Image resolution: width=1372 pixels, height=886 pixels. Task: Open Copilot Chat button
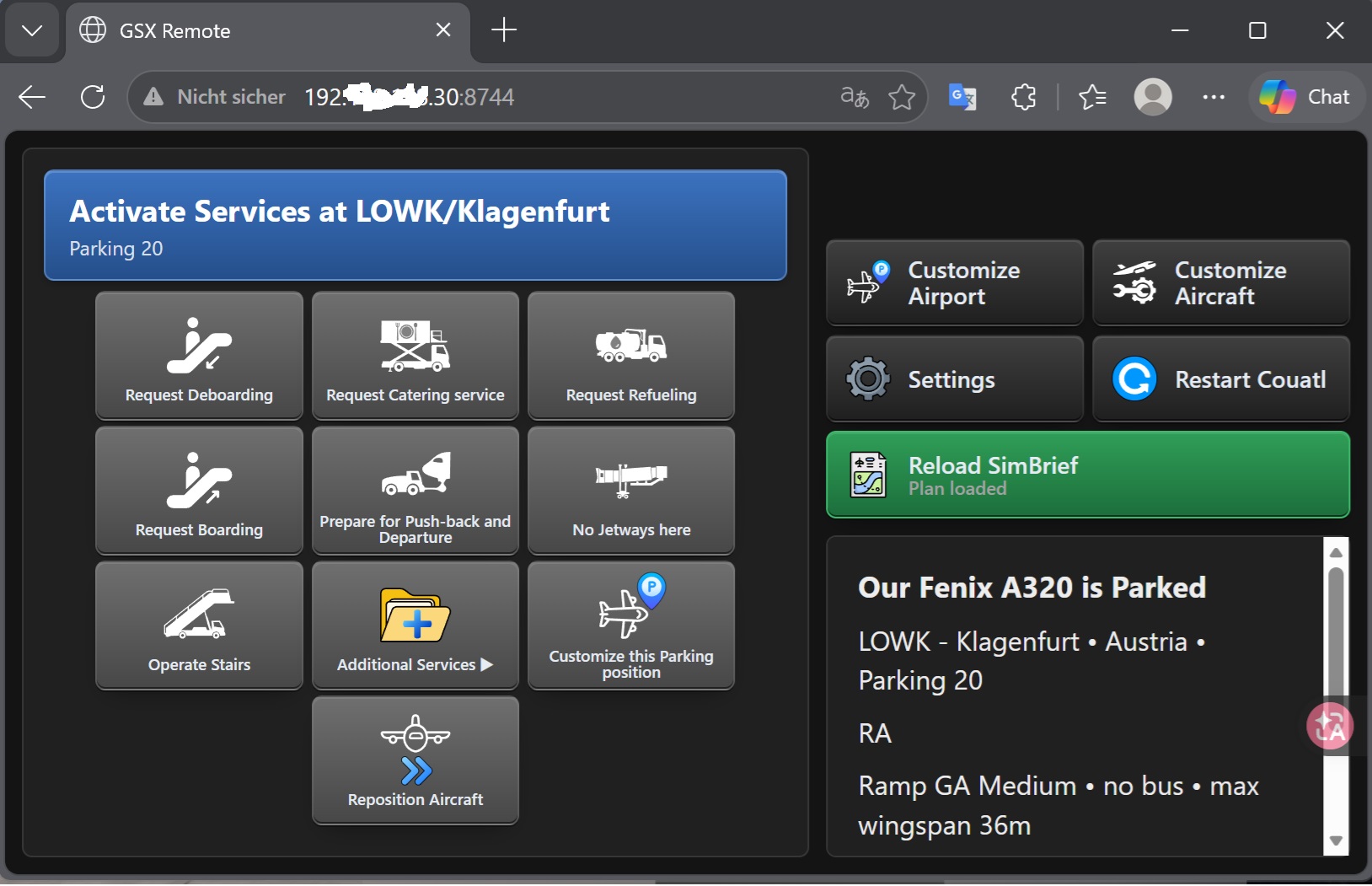(1305, 97)
